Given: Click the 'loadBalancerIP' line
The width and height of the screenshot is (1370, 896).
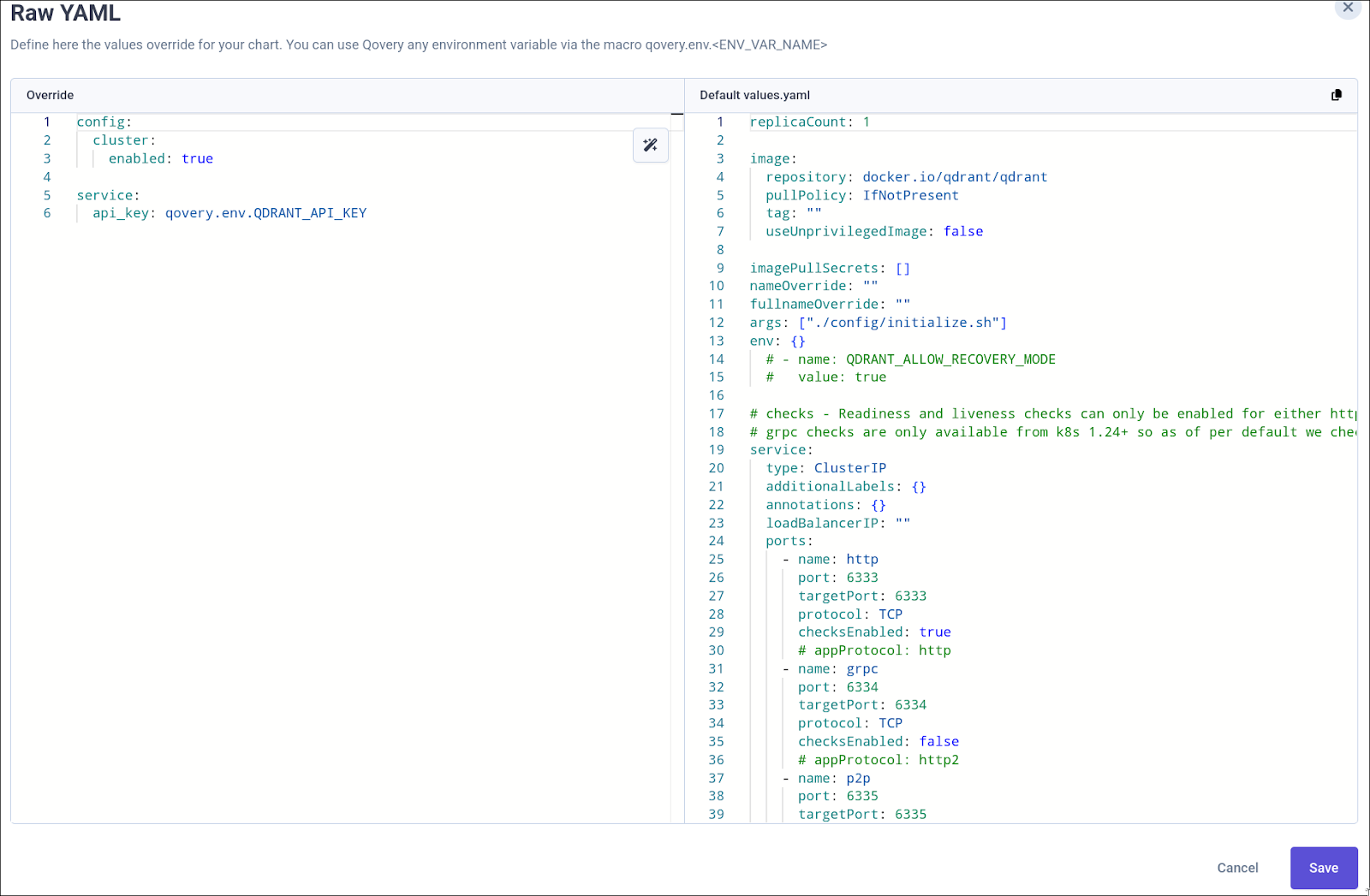Looking at the screenshot, I should point(838,524).
